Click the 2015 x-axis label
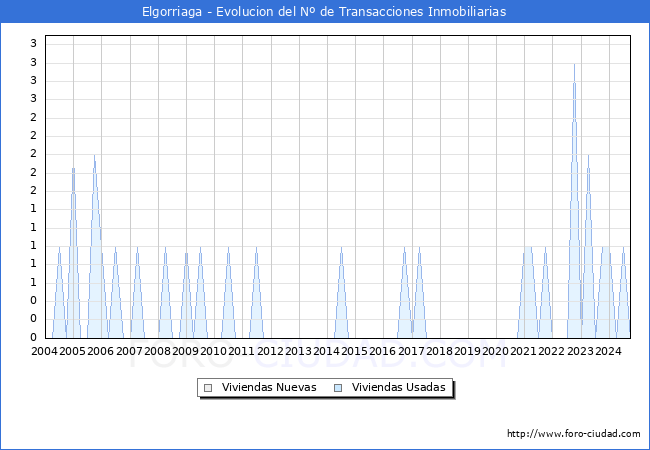The width and height of the screenshot is (650, 450). point(354,351)
